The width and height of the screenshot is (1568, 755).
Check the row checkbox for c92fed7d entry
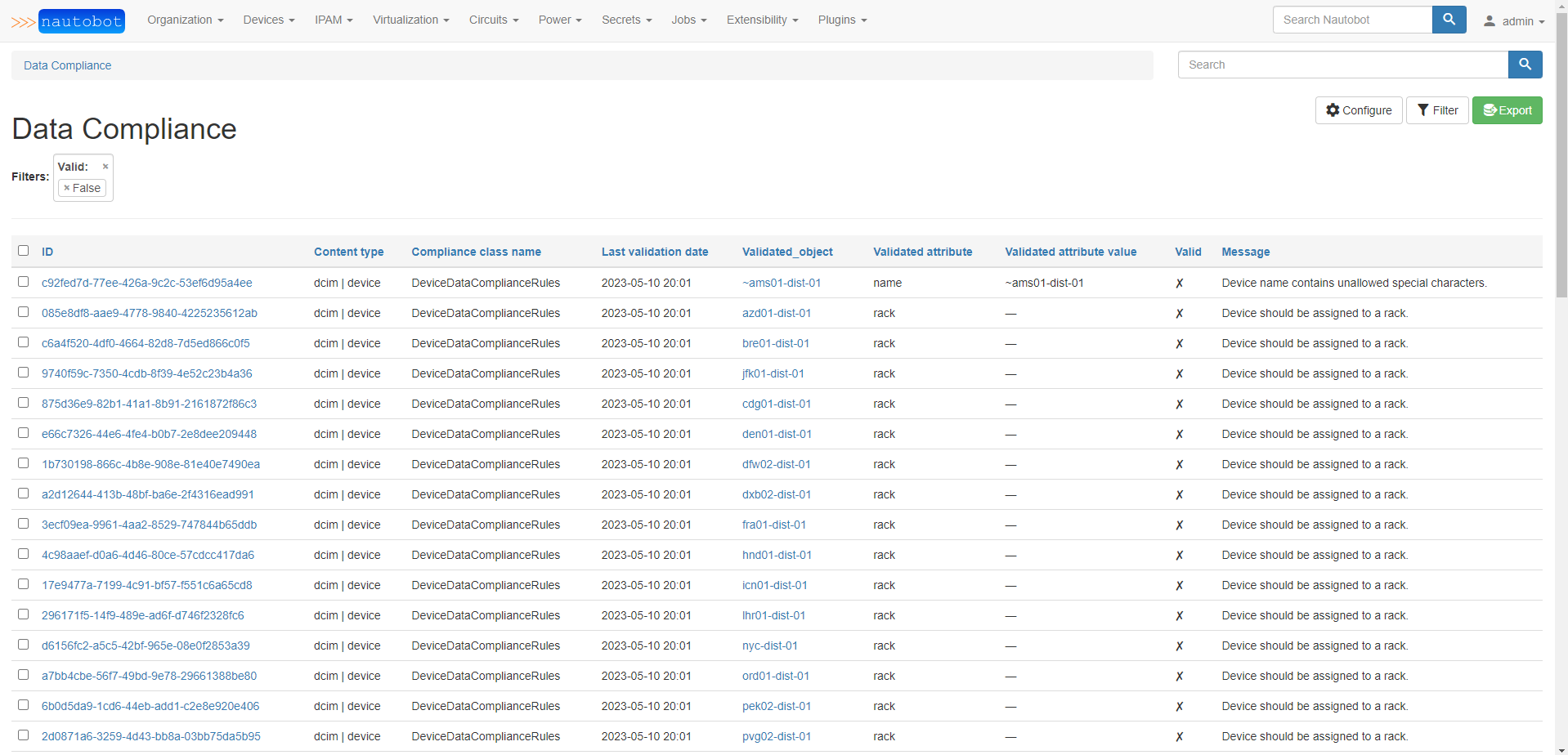tap(23, 281)
